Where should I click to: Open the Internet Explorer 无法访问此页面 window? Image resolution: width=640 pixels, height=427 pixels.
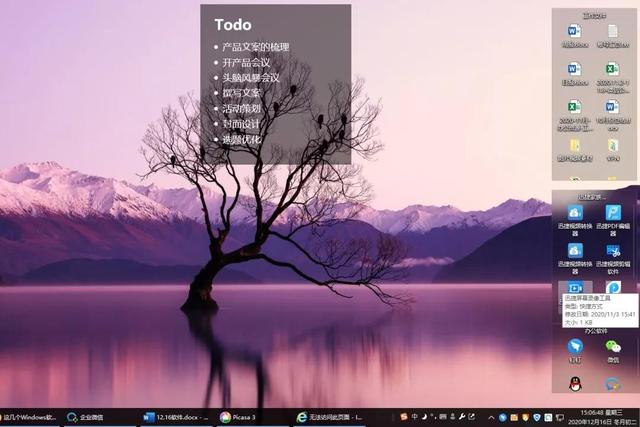[330, 417]
